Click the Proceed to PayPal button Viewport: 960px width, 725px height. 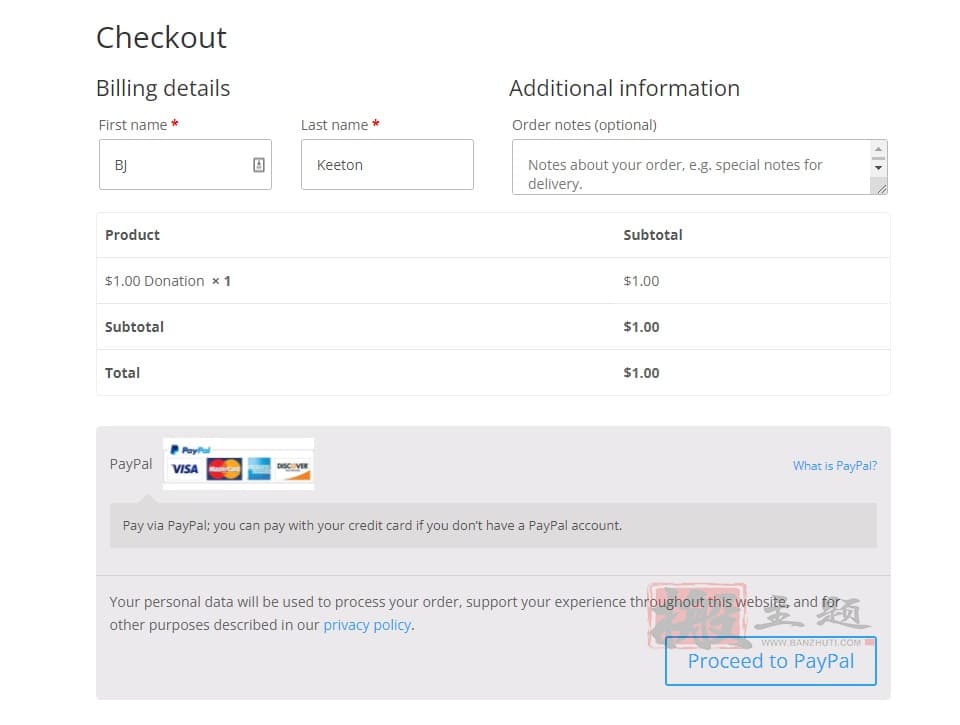(x=771, y=661)
